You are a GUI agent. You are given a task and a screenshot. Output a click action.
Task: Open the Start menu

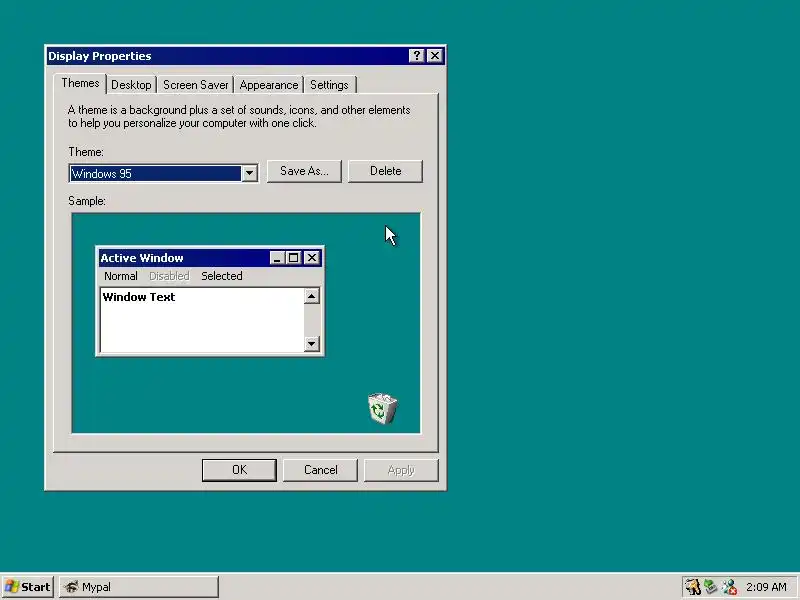pyautogui.click(x=28, y=587)
